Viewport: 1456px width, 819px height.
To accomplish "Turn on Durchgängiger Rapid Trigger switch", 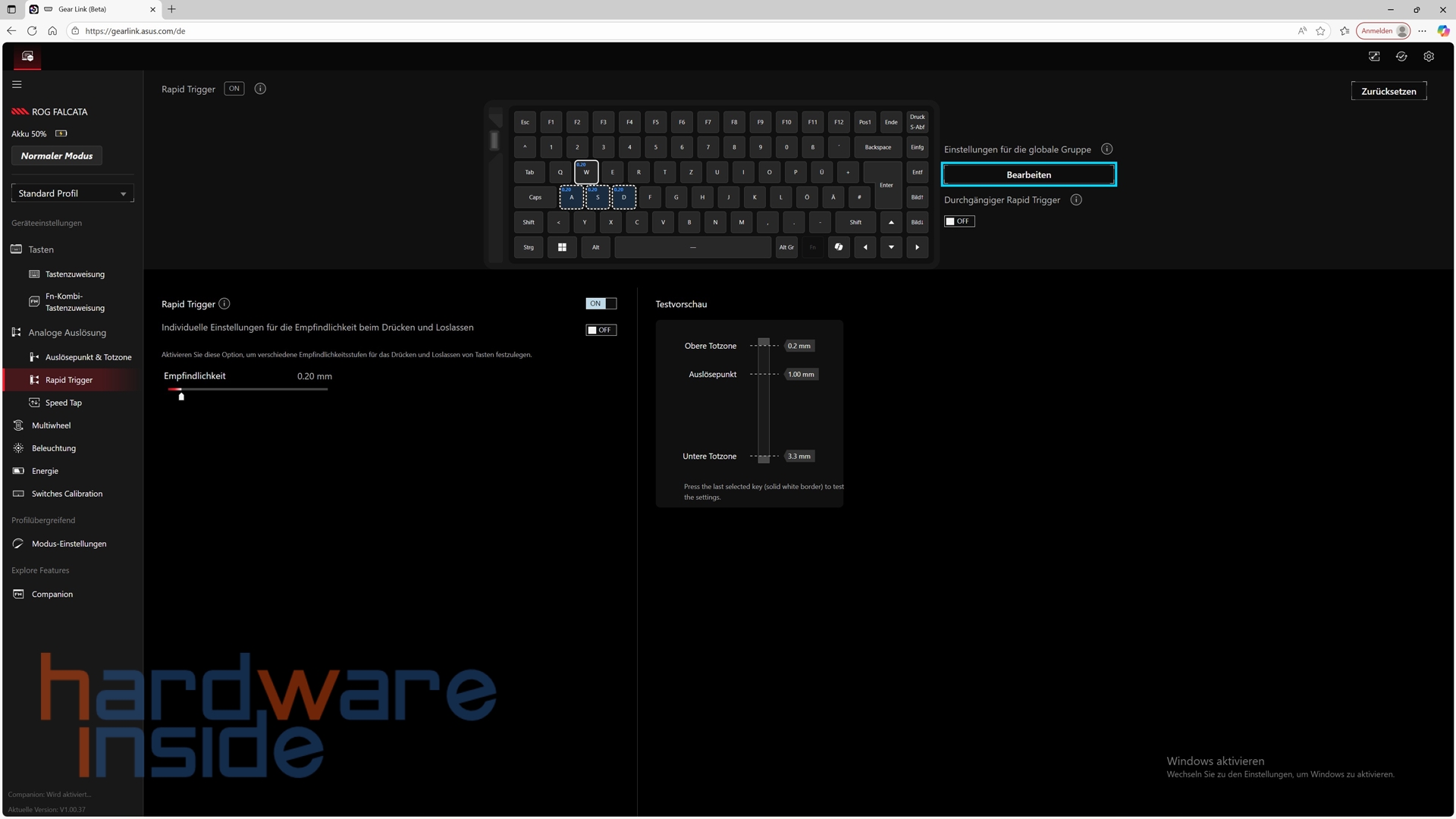I will (x=959, y=221).
